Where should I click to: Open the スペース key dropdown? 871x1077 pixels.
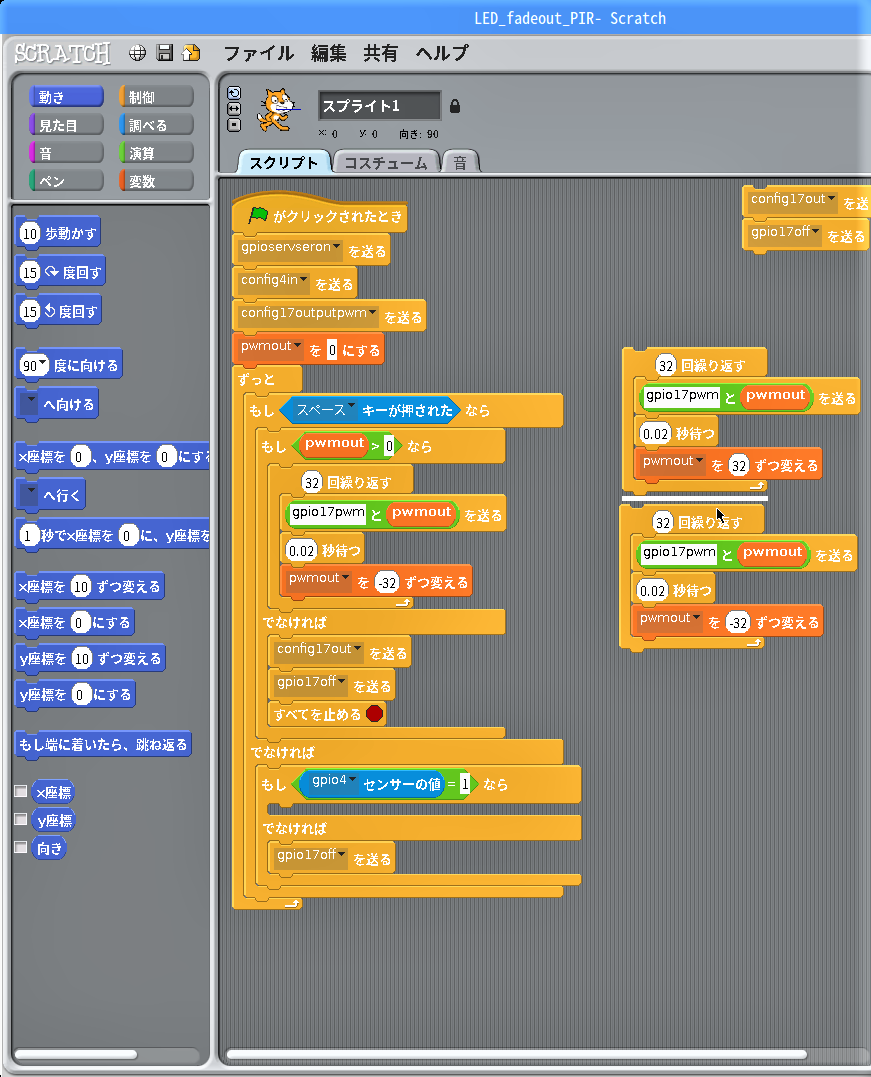[x=351, y=408]
